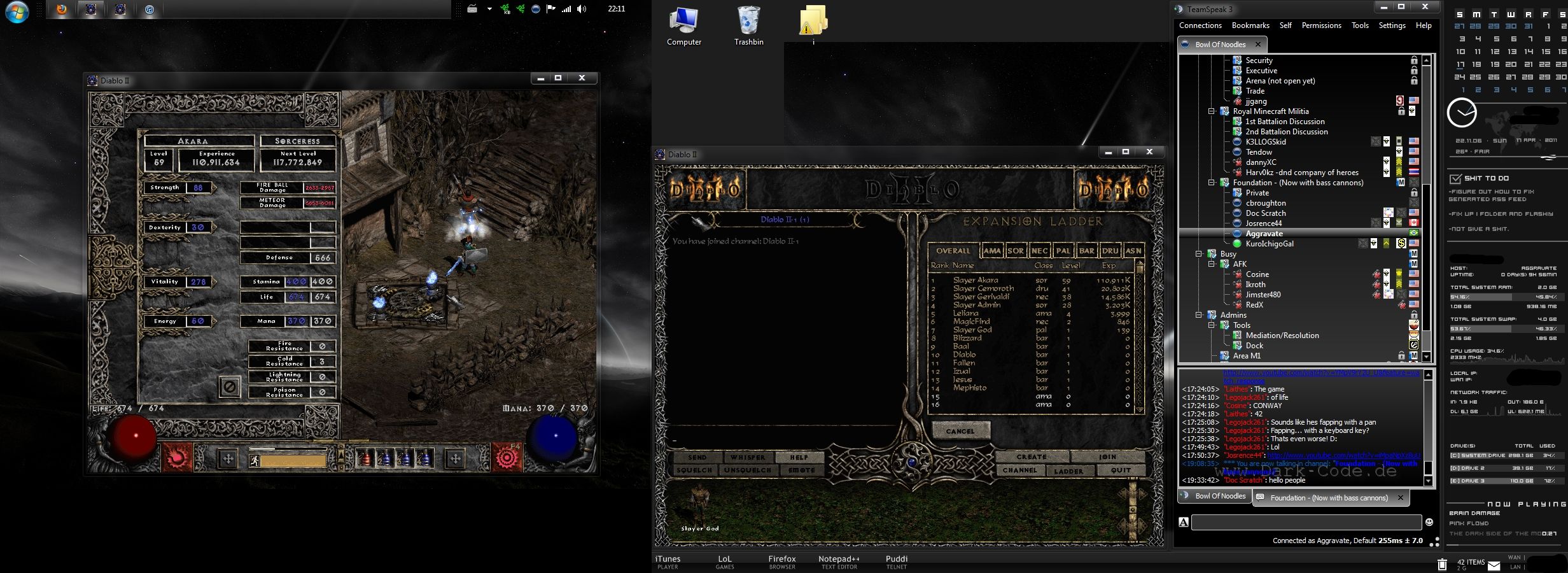Click the QUIT button in Diablo lobby

coord(1121,470)
